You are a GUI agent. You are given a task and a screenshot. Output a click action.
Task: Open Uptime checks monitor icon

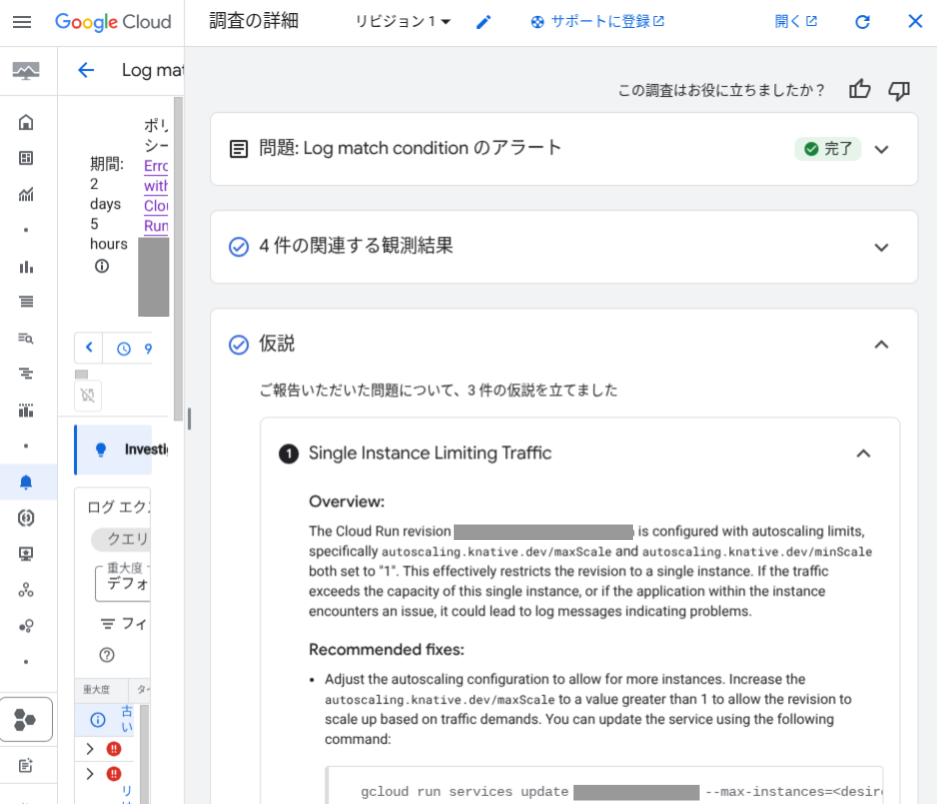click(26, 554)
